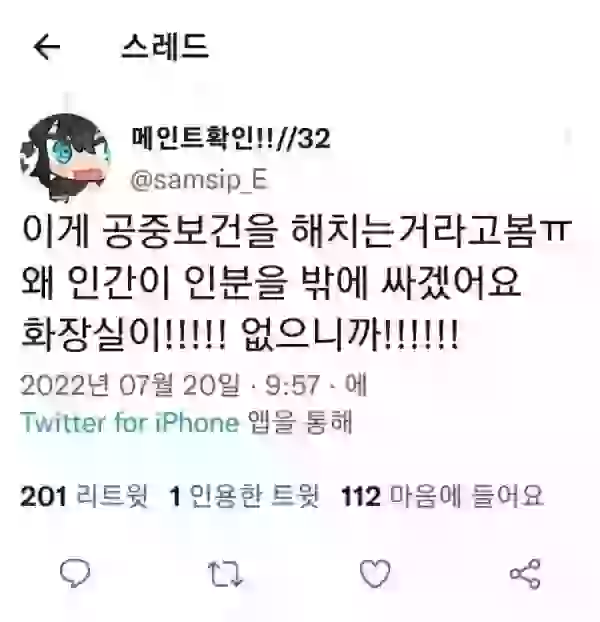This screenshot has width=600, height=622.
Task: Open the @samsip_E handle
Action: pyautogui.click(x=199, y=180)
